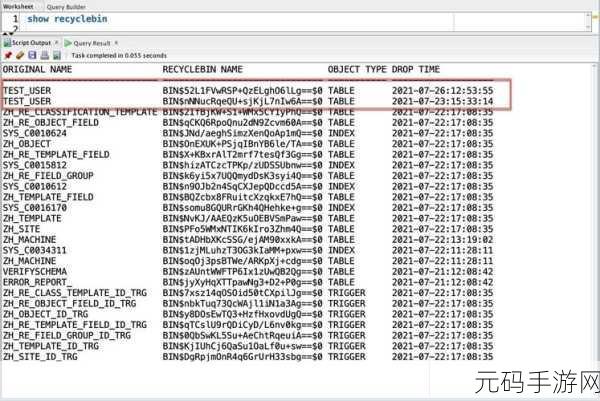
Task: Switch to the Worksheet tab
Action: (18, 7)
